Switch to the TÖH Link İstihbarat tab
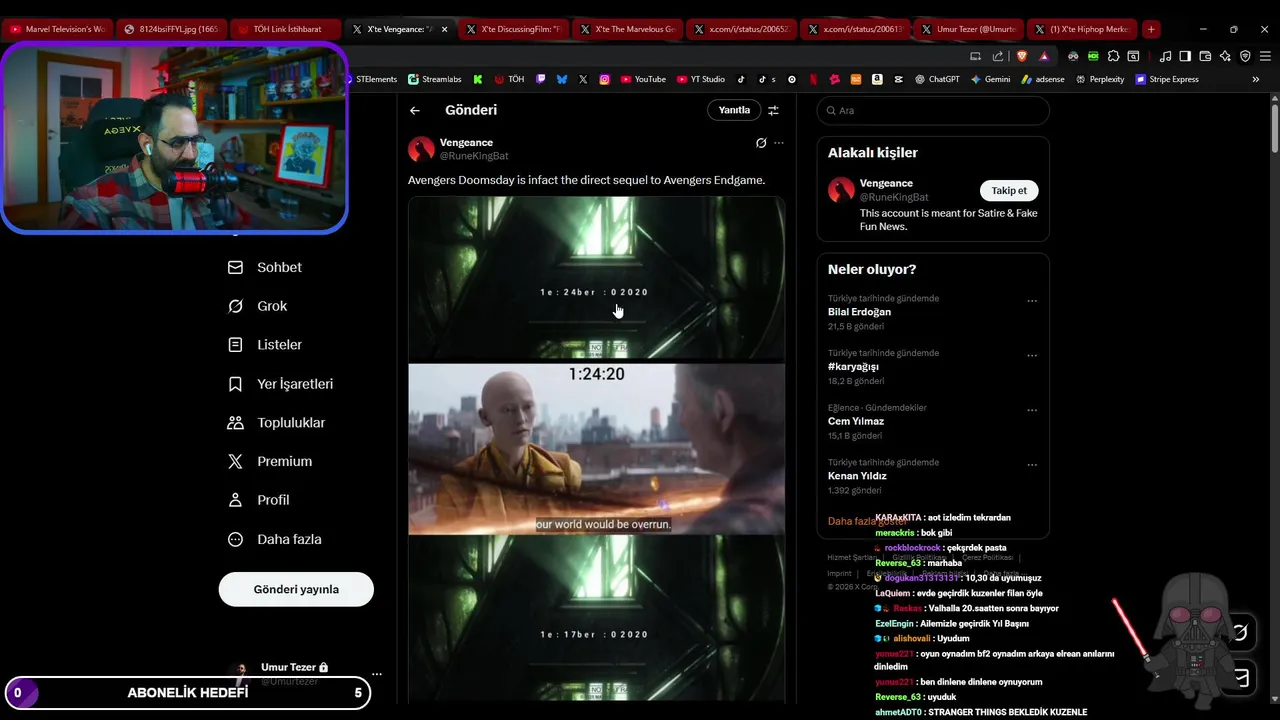Viewport: 1280px width, 720px height. click(x=285, y=29)
